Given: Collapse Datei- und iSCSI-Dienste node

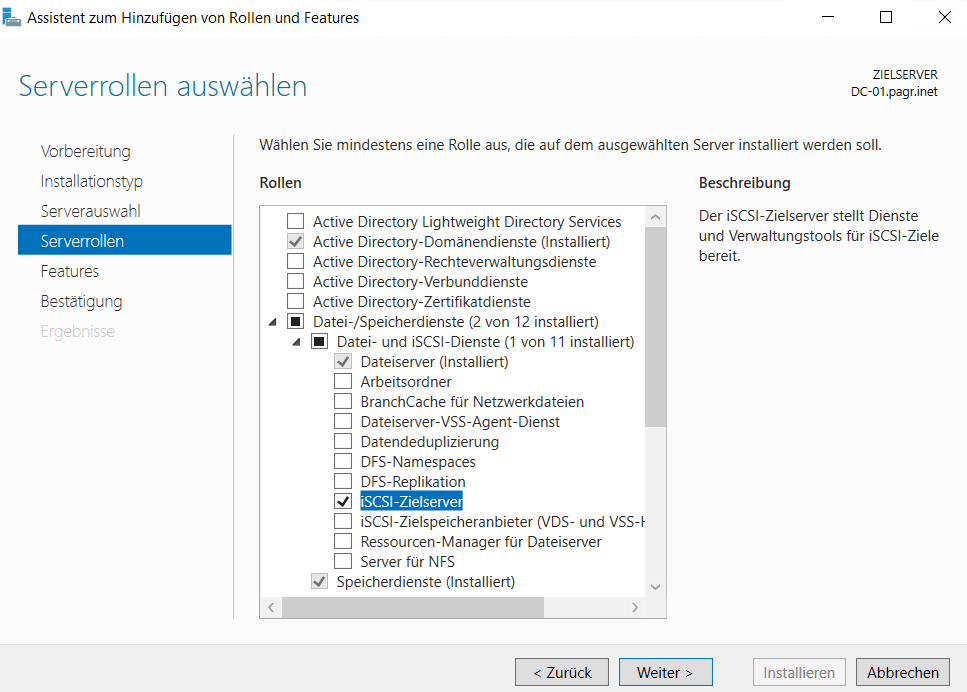Looking at the screenshot, I should click(297, 342).
